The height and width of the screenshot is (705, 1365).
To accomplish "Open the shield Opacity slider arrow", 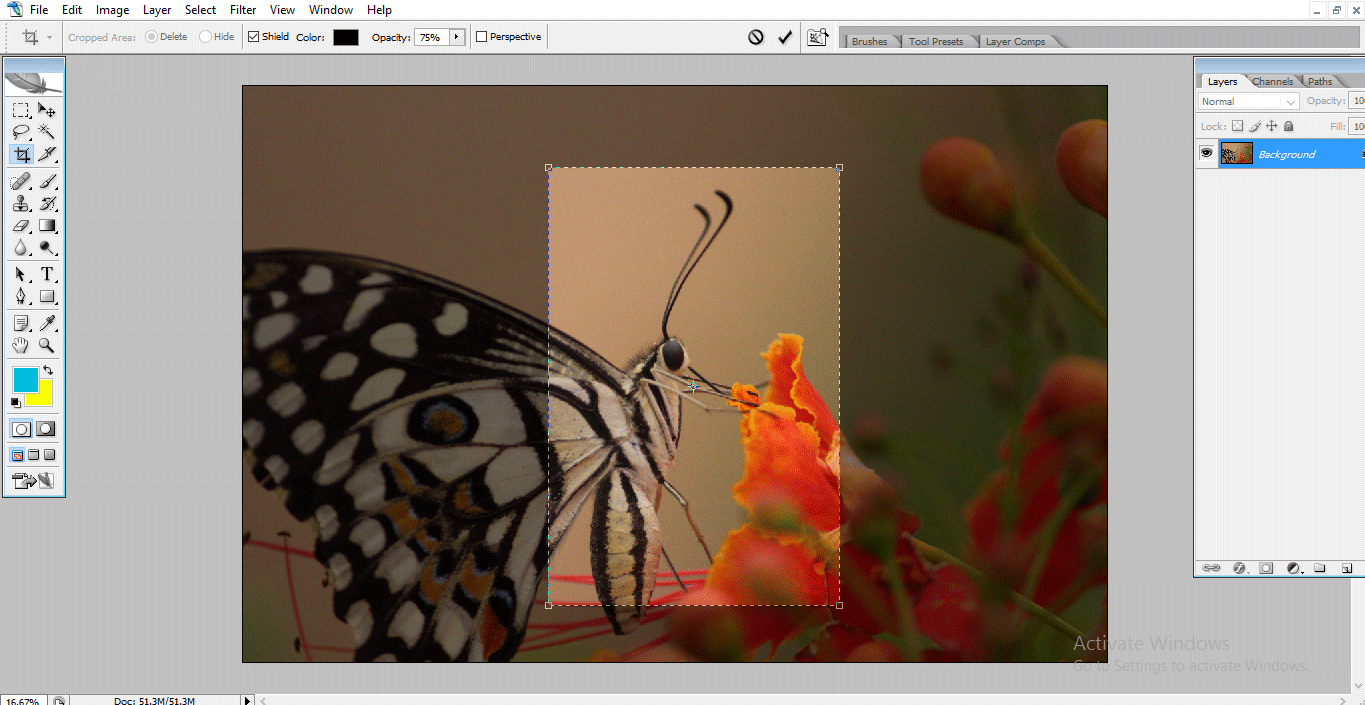I will (457, 37).
